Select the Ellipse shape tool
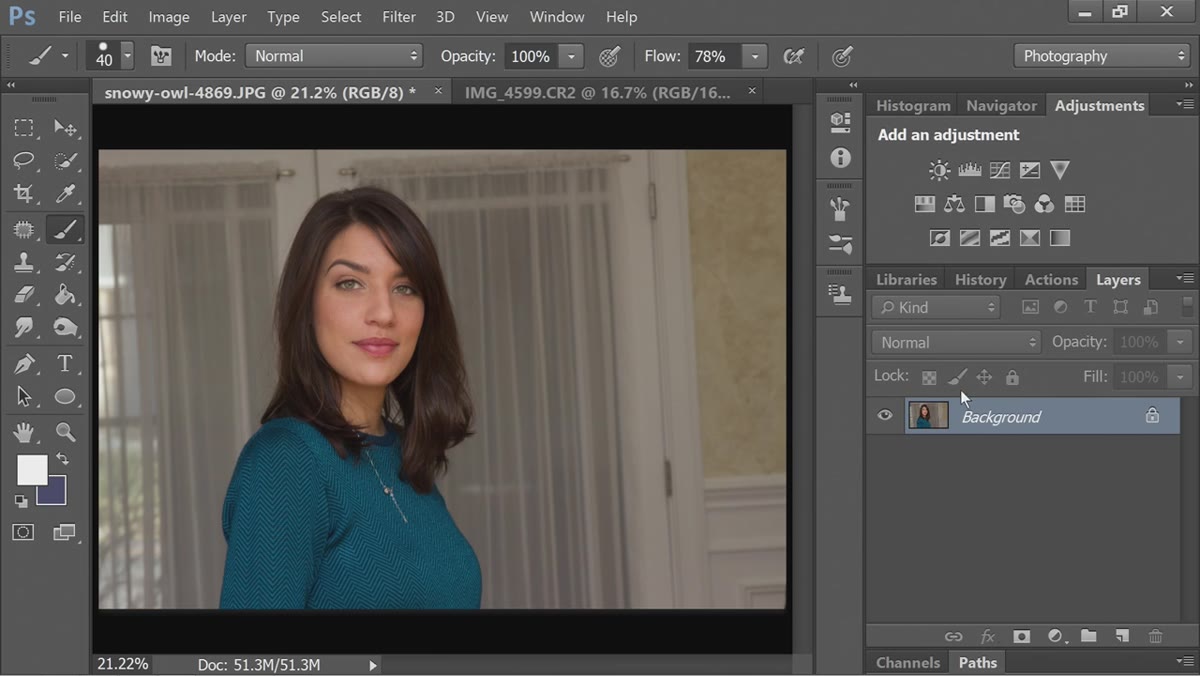 [x=65, y=397]
